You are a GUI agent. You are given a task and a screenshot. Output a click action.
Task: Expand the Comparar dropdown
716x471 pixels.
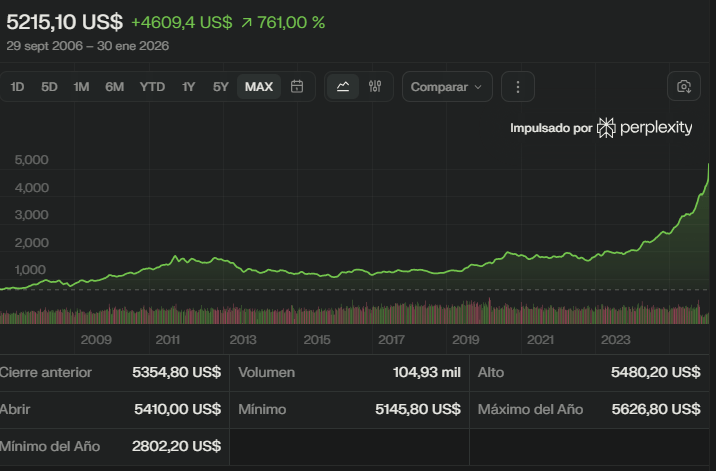447,87
